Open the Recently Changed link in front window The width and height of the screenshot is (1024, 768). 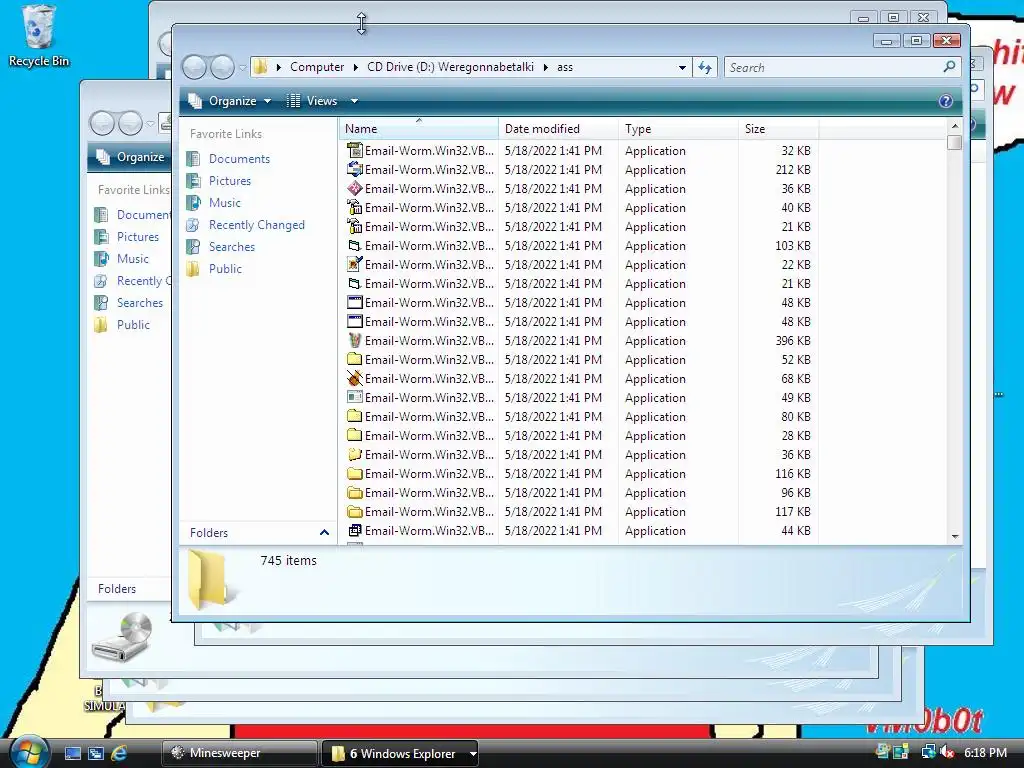tap(257, 225)
